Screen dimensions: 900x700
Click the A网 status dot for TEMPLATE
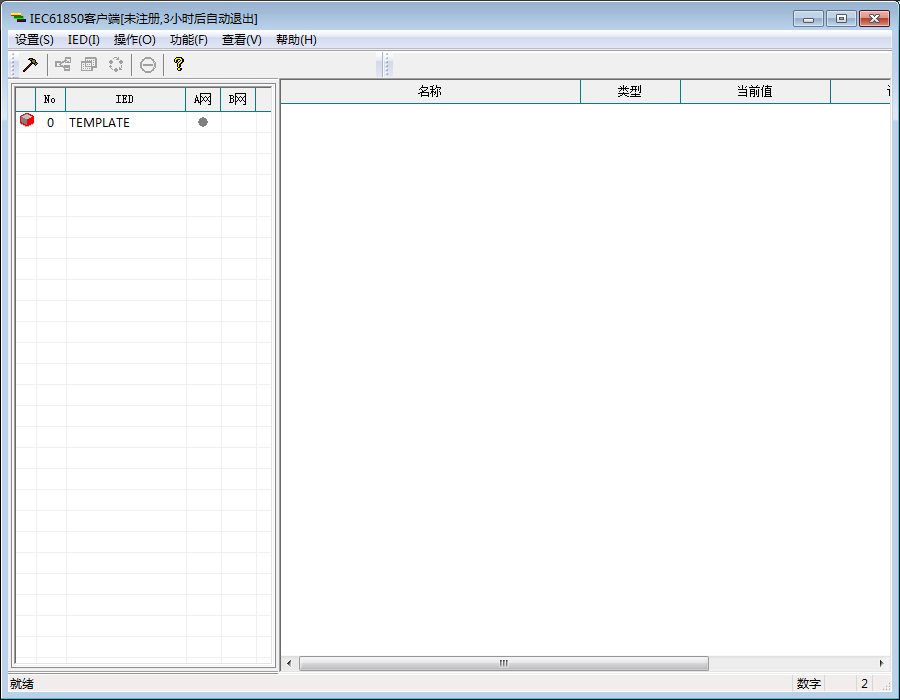(x=203, y=122)
